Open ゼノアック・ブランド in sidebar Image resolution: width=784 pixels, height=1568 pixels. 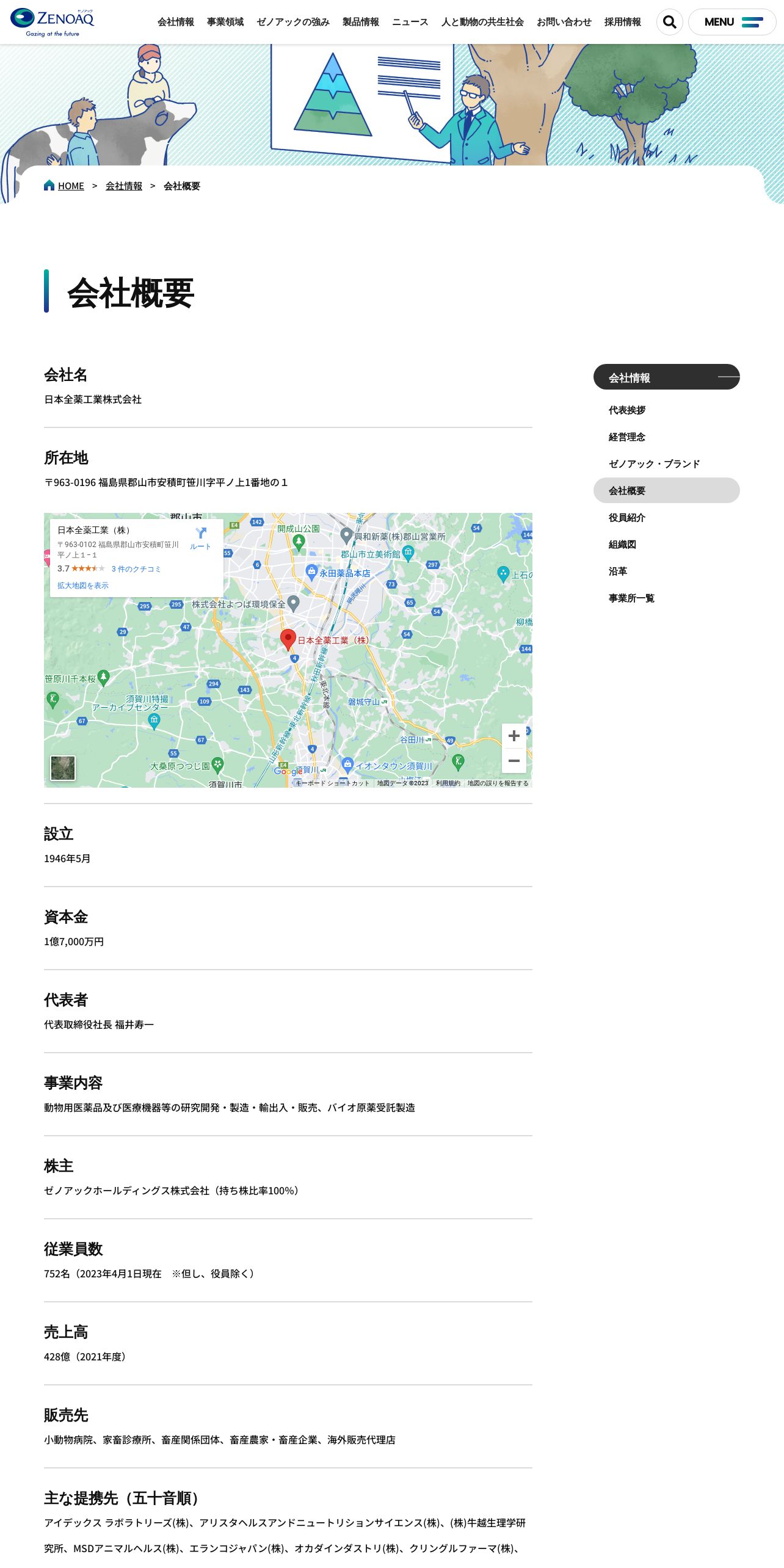[655, 463]
